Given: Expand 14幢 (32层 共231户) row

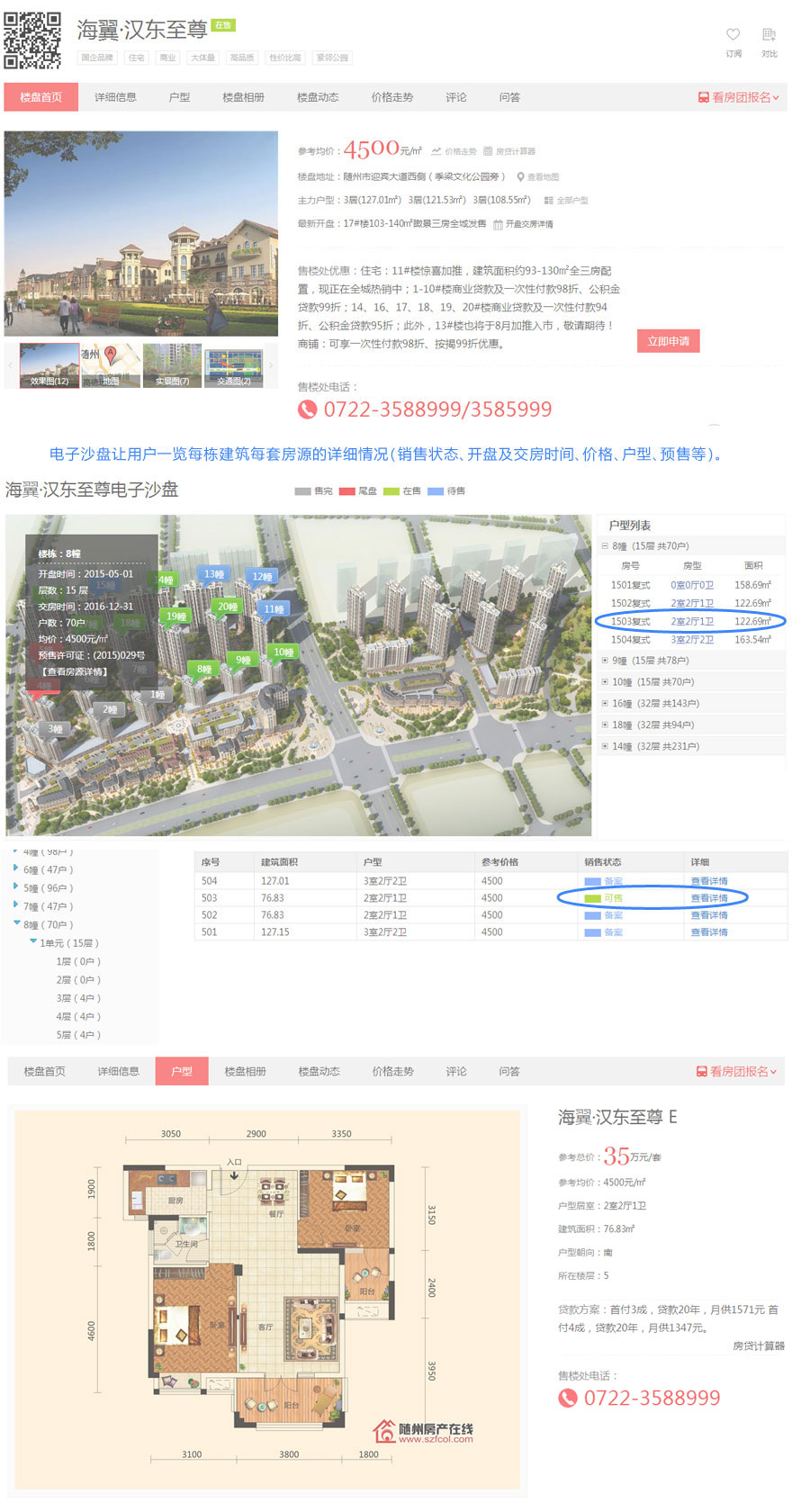Looking at the screenshot, I should coord(605,746).
